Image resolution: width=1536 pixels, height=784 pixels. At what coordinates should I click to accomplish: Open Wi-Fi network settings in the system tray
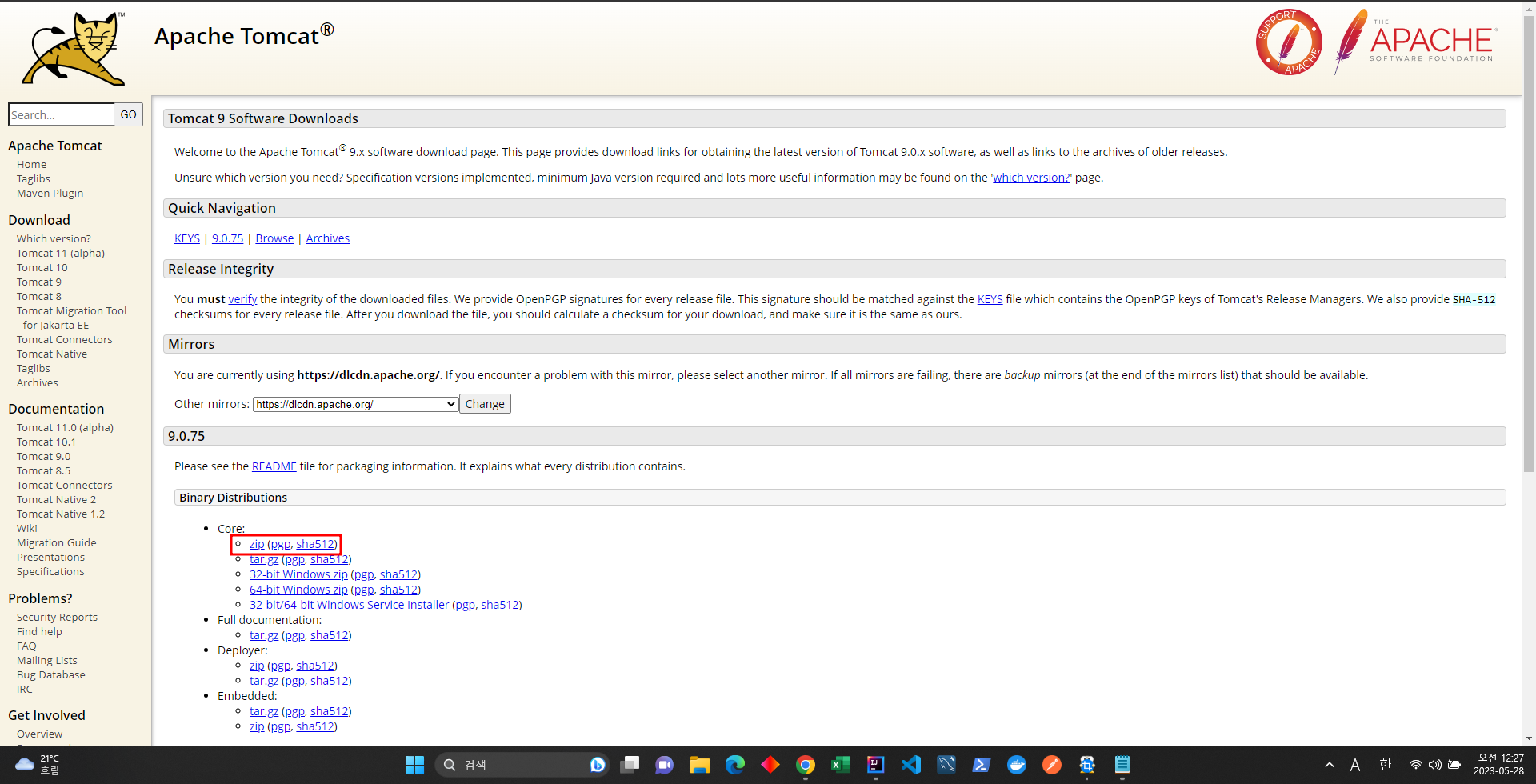pyautogui.click(x=1416, y=765)
